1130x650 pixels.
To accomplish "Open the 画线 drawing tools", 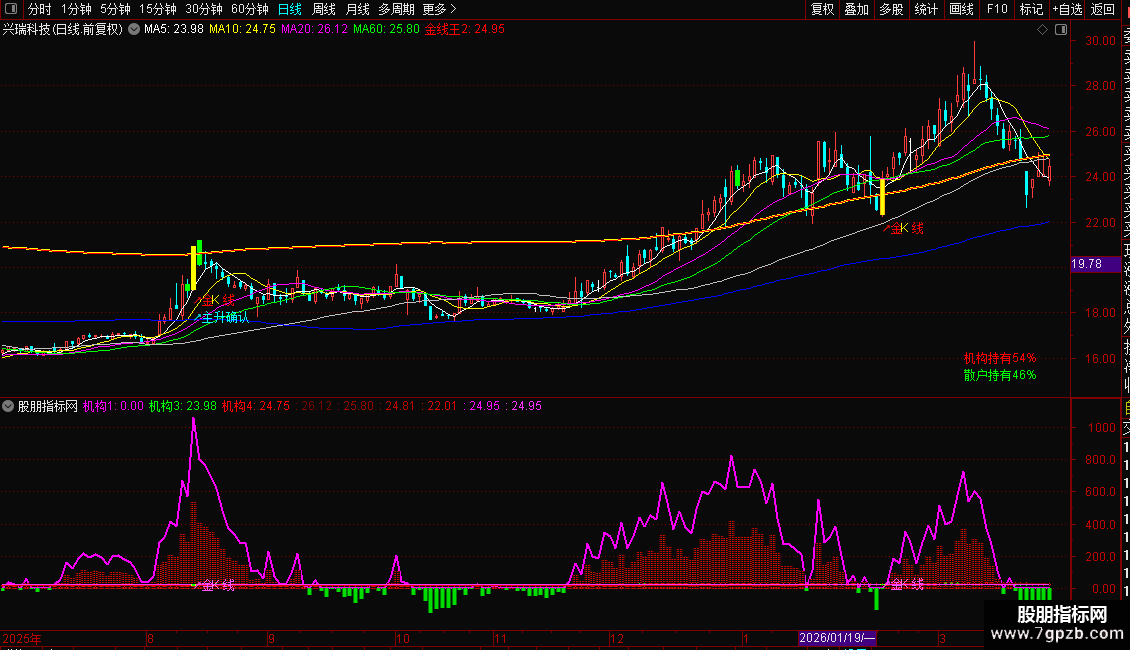I will (x=961, y=9).
